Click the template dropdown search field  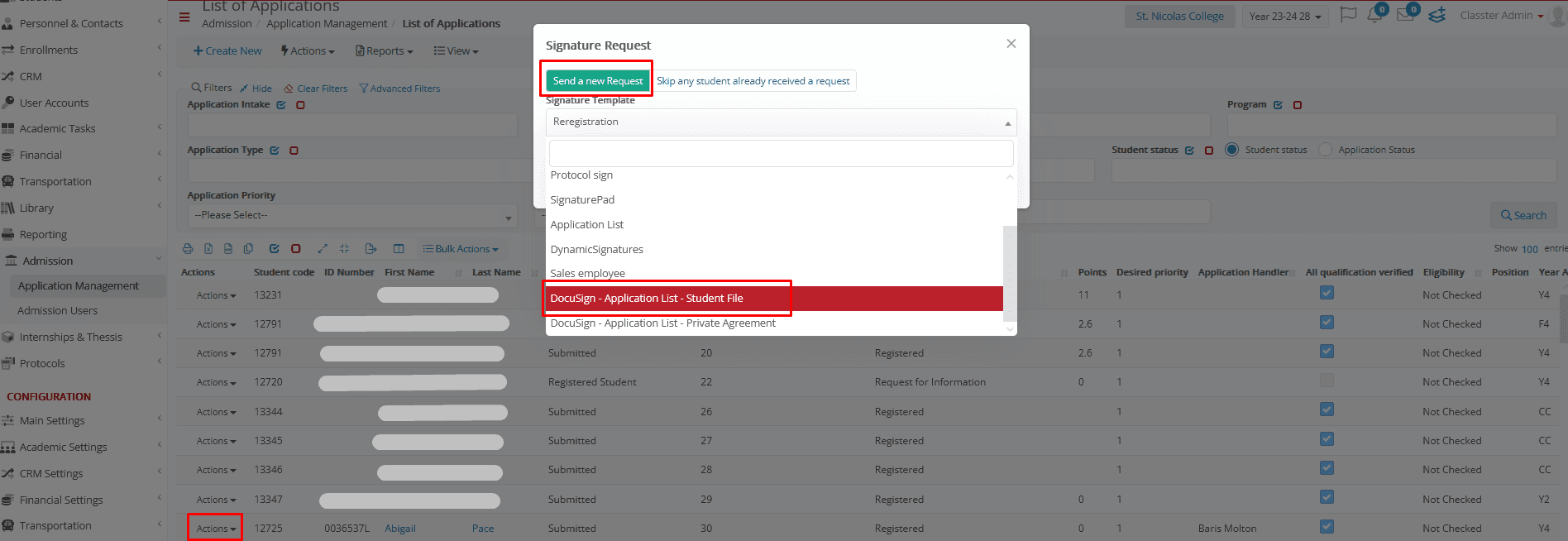coord(781,153)
